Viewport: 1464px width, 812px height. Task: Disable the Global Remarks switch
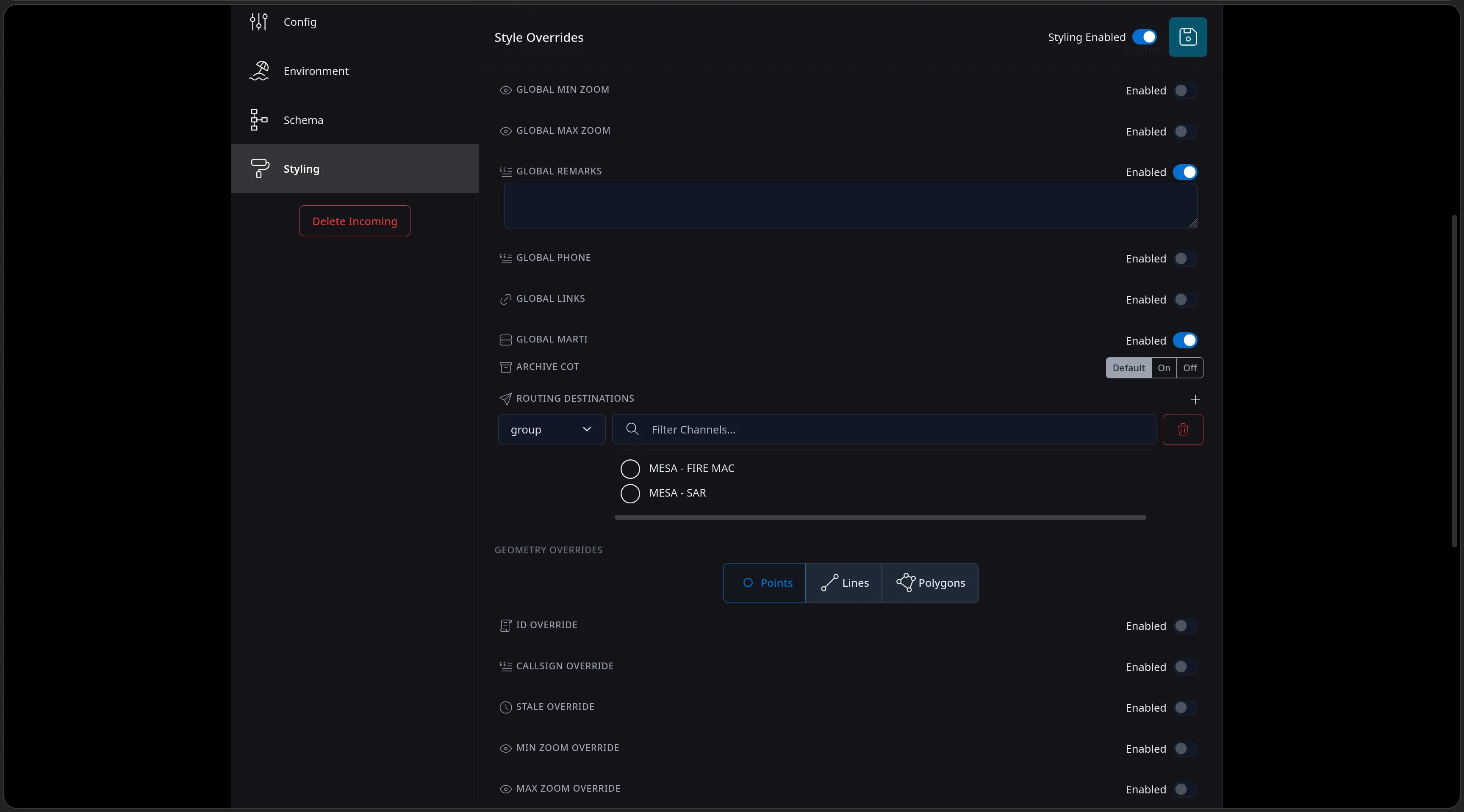[1185, 172]
